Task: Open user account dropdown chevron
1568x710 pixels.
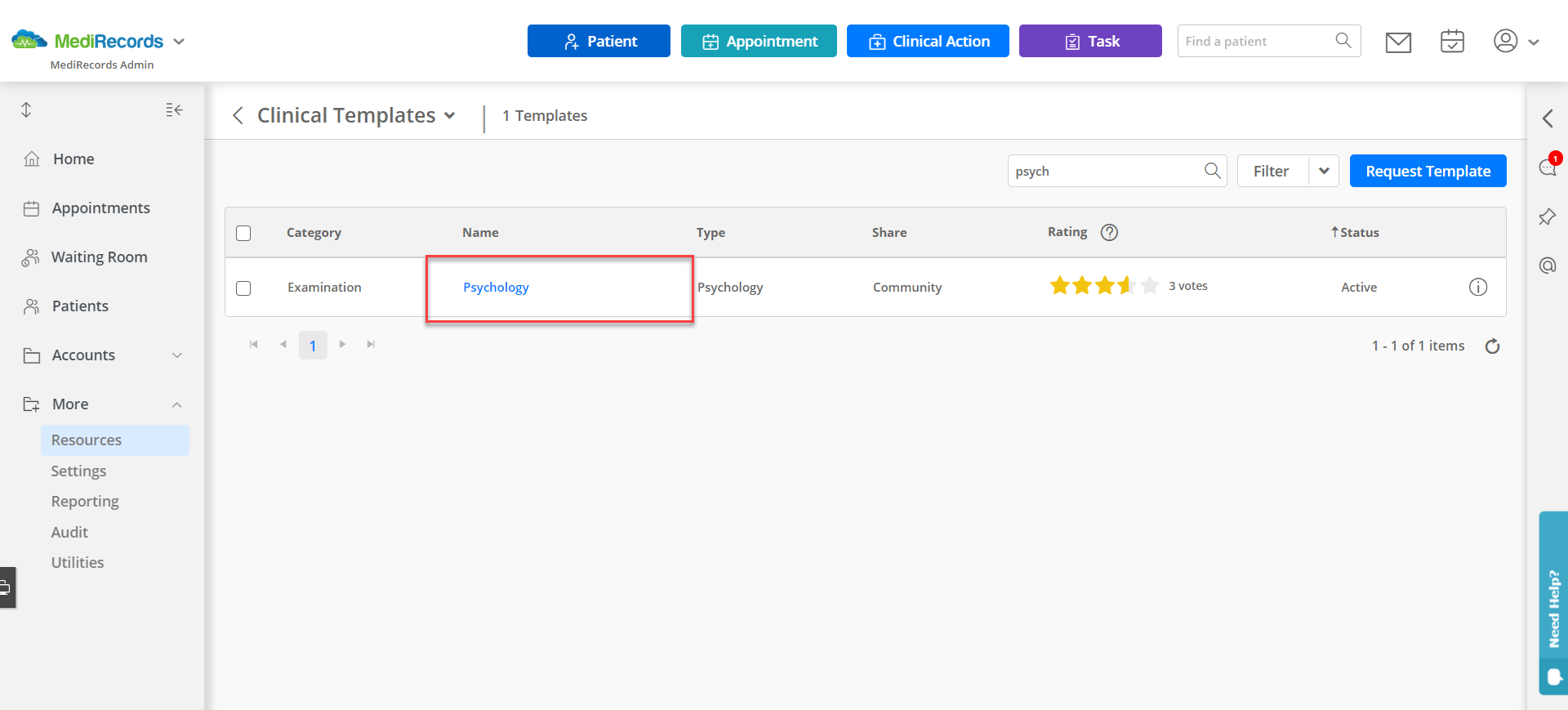Action: click(1534, 42)
